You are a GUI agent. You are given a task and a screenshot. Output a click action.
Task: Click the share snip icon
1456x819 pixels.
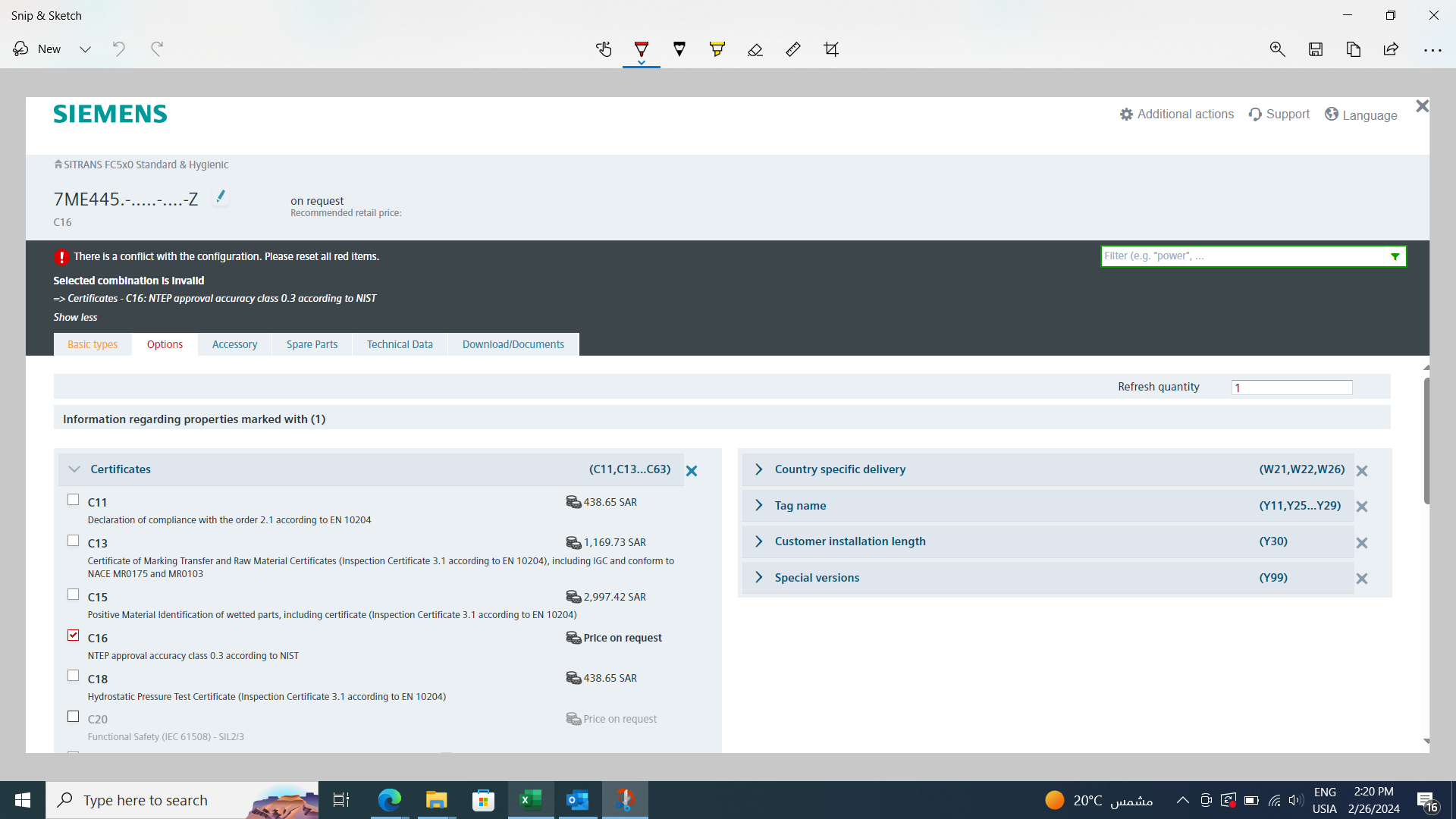coord(1391,49)
